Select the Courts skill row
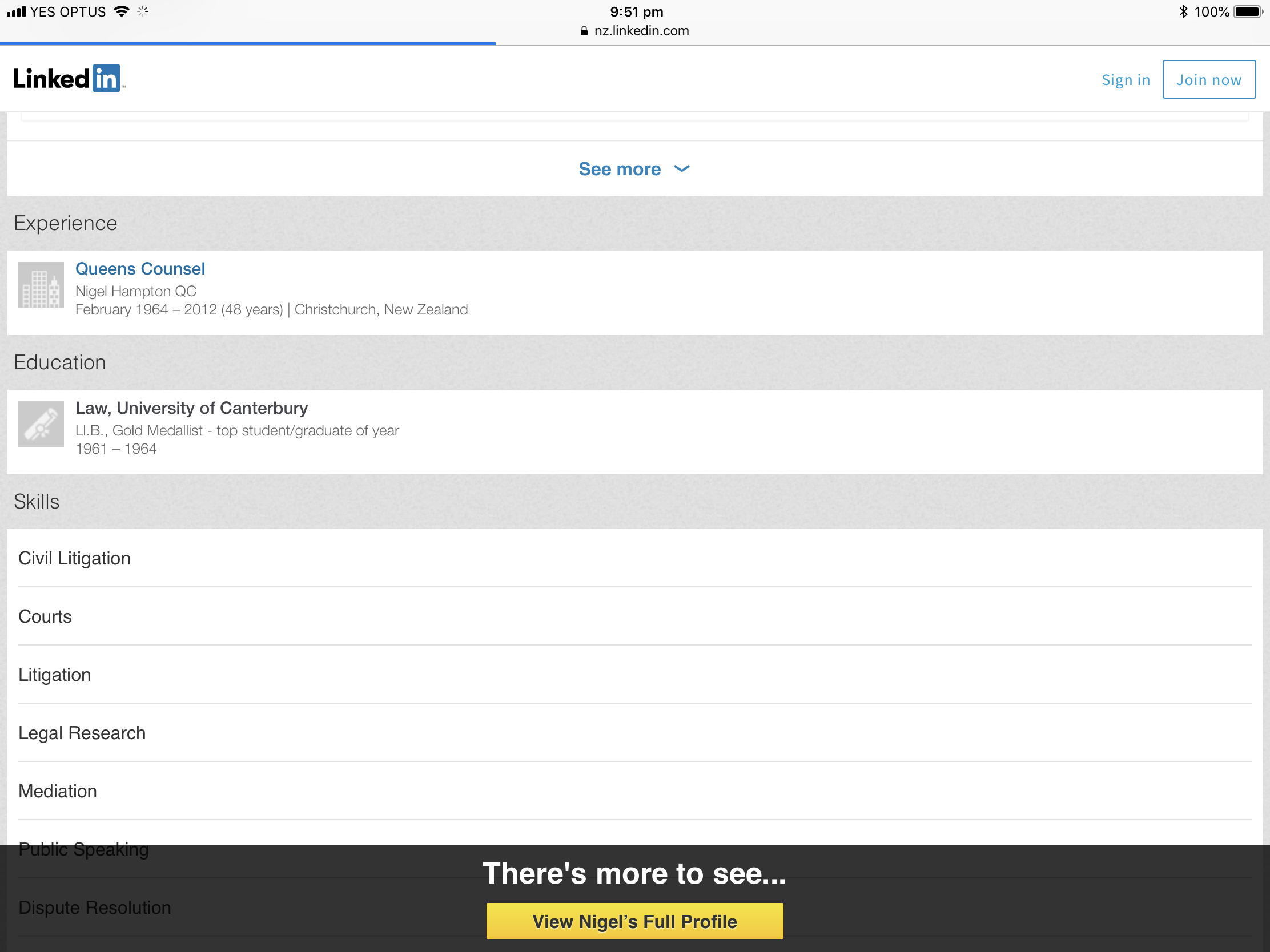Image resolution: width=1270 pixels, height=952 pixels. [x=45, y=616]
